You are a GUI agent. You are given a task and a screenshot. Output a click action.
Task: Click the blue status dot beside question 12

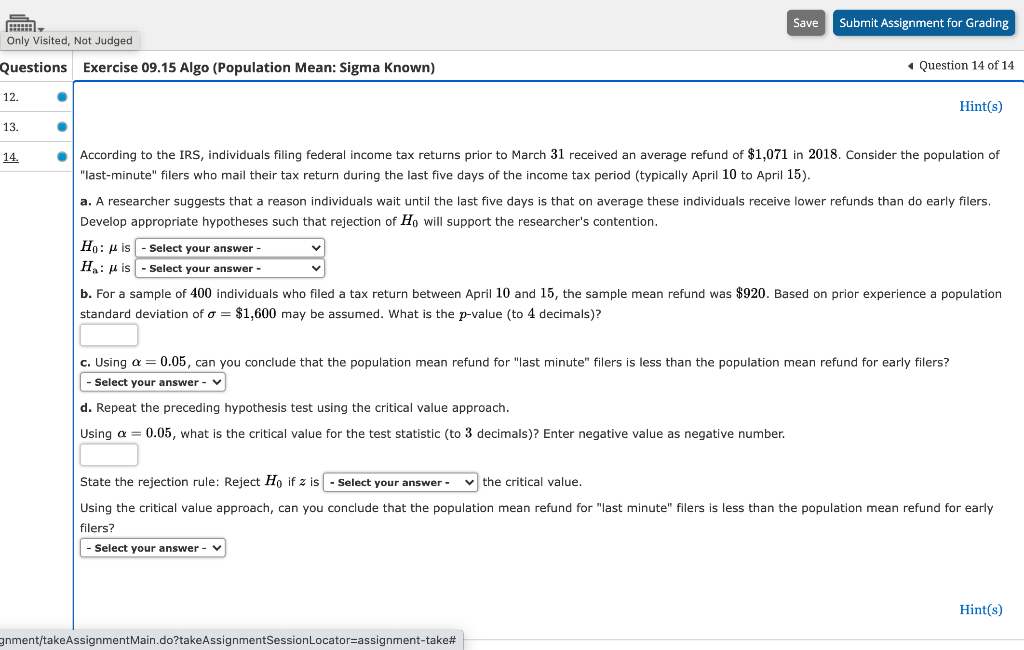point(61,97)
